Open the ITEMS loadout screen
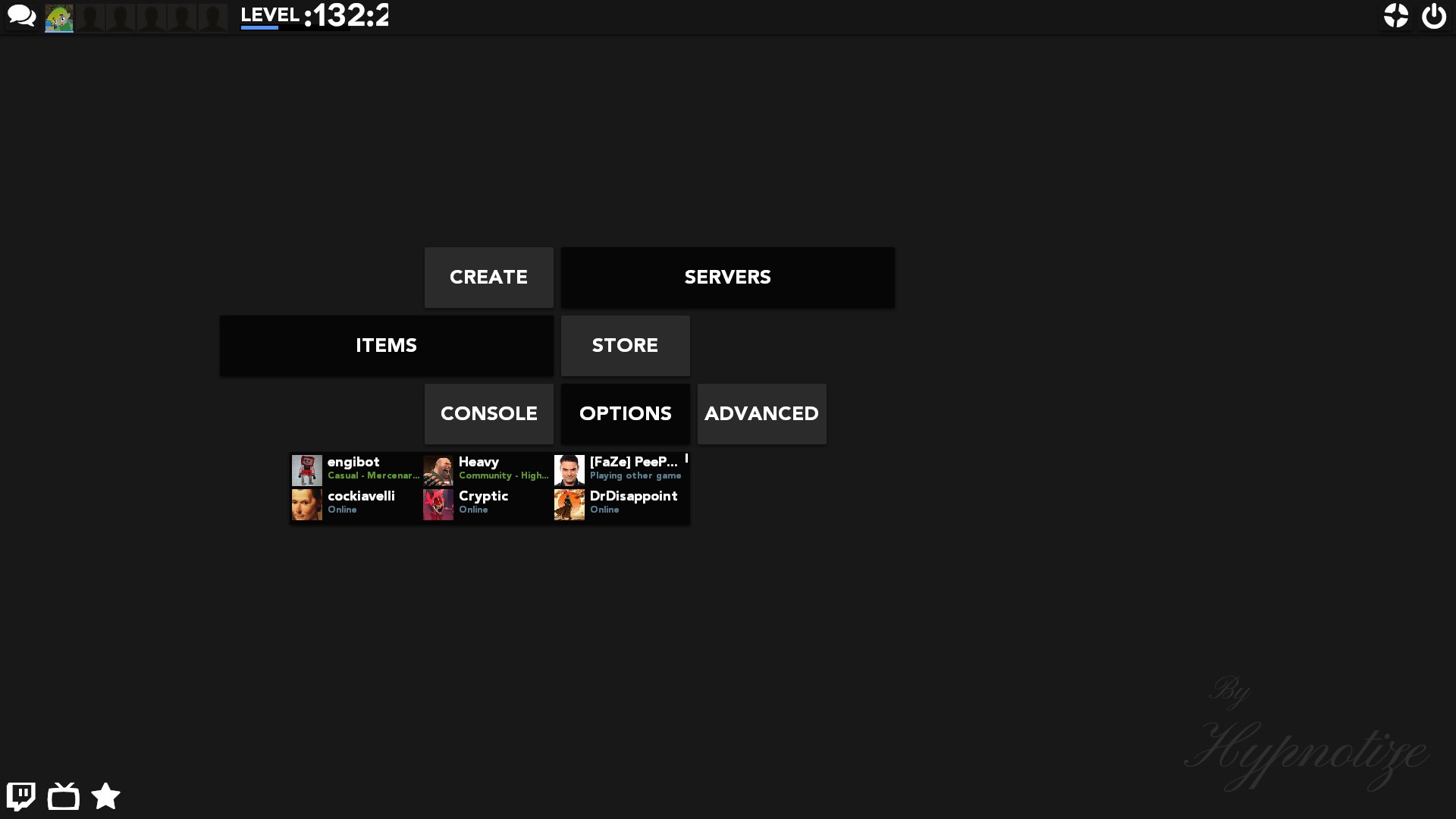Screen dimensions: 1456x819 click(386, 345)
